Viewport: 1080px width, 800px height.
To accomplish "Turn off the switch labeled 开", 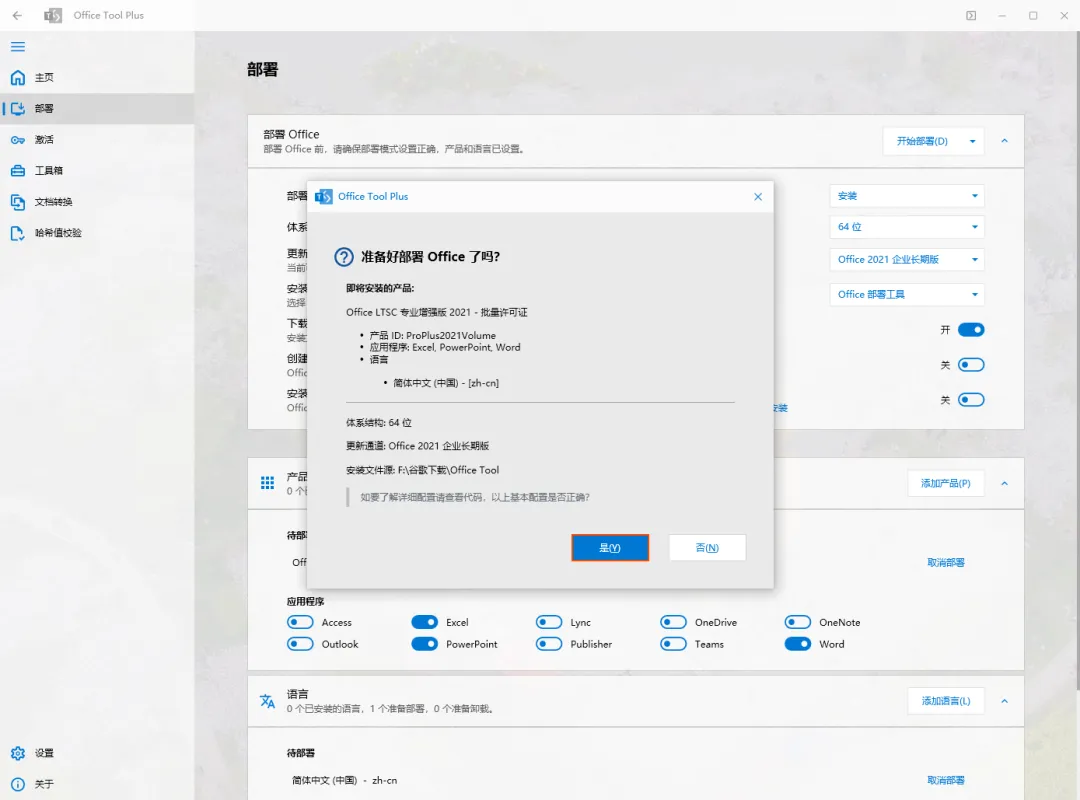I will tap(971, 330).
